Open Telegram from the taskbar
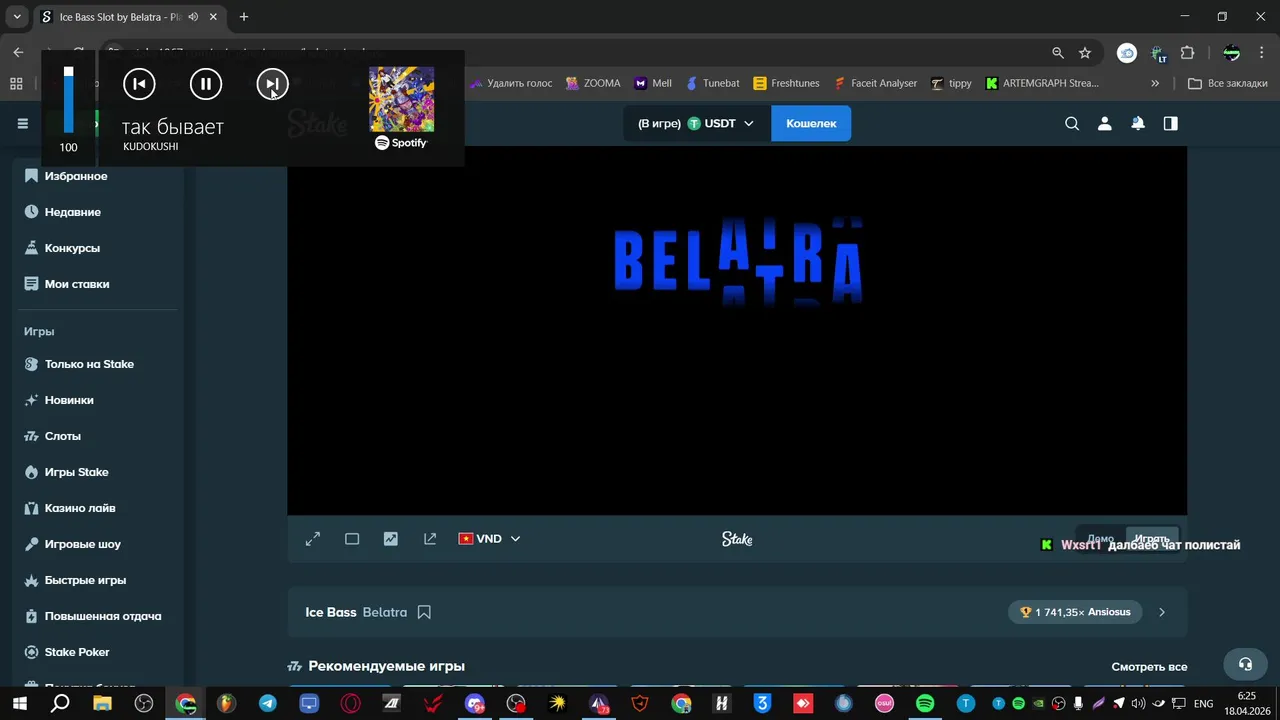 click(x=268, y=703)
